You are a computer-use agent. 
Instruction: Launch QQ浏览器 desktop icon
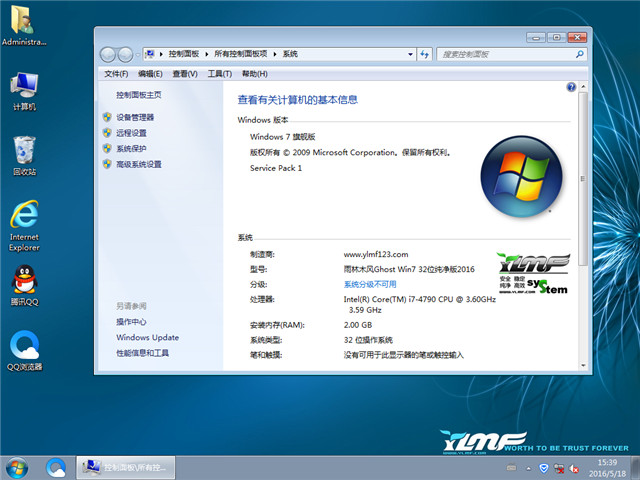pyautogui.click(x=24, y=350)
